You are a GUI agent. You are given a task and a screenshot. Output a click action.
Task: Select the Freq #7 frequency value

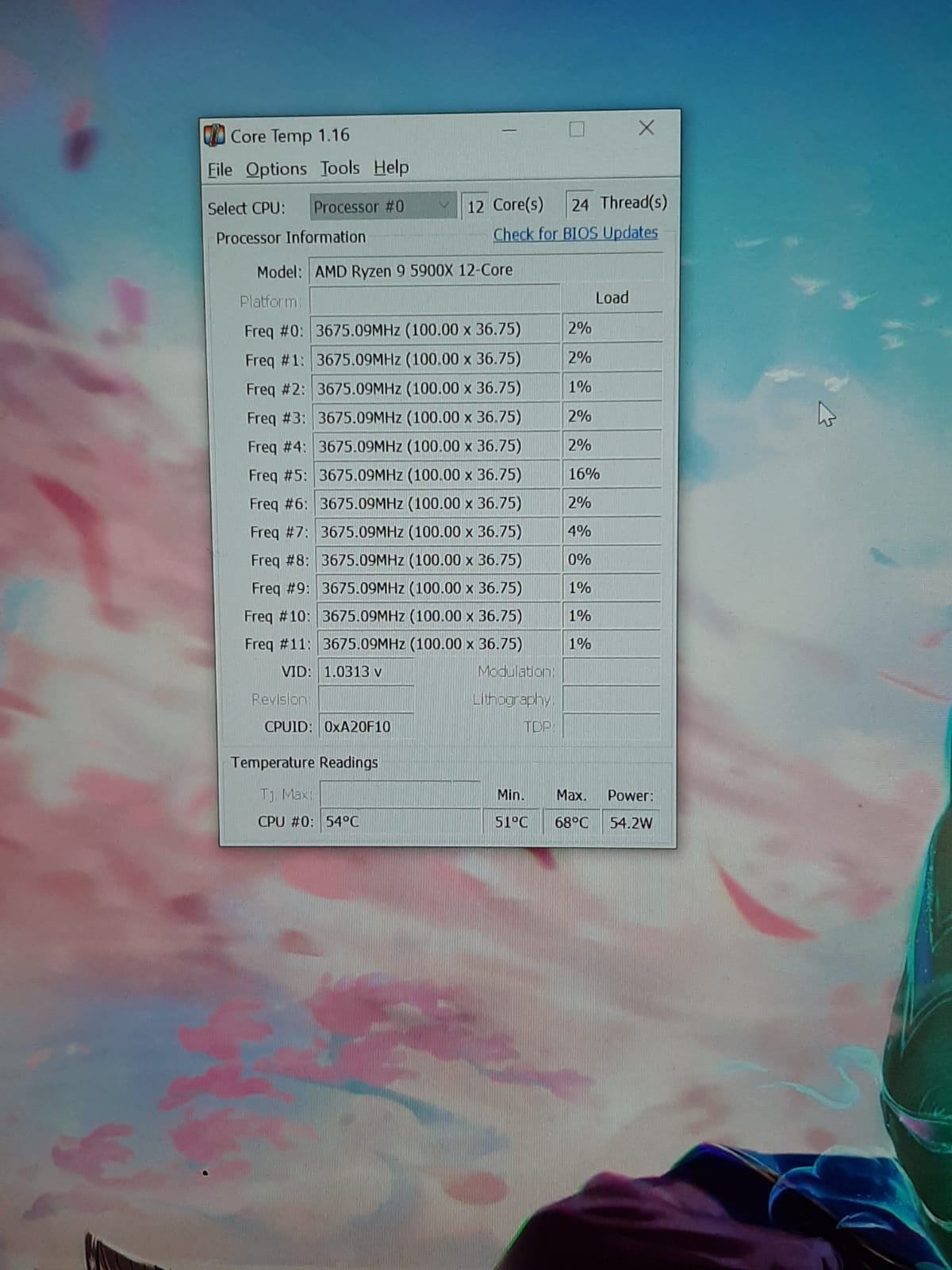[x=437, y=532]
